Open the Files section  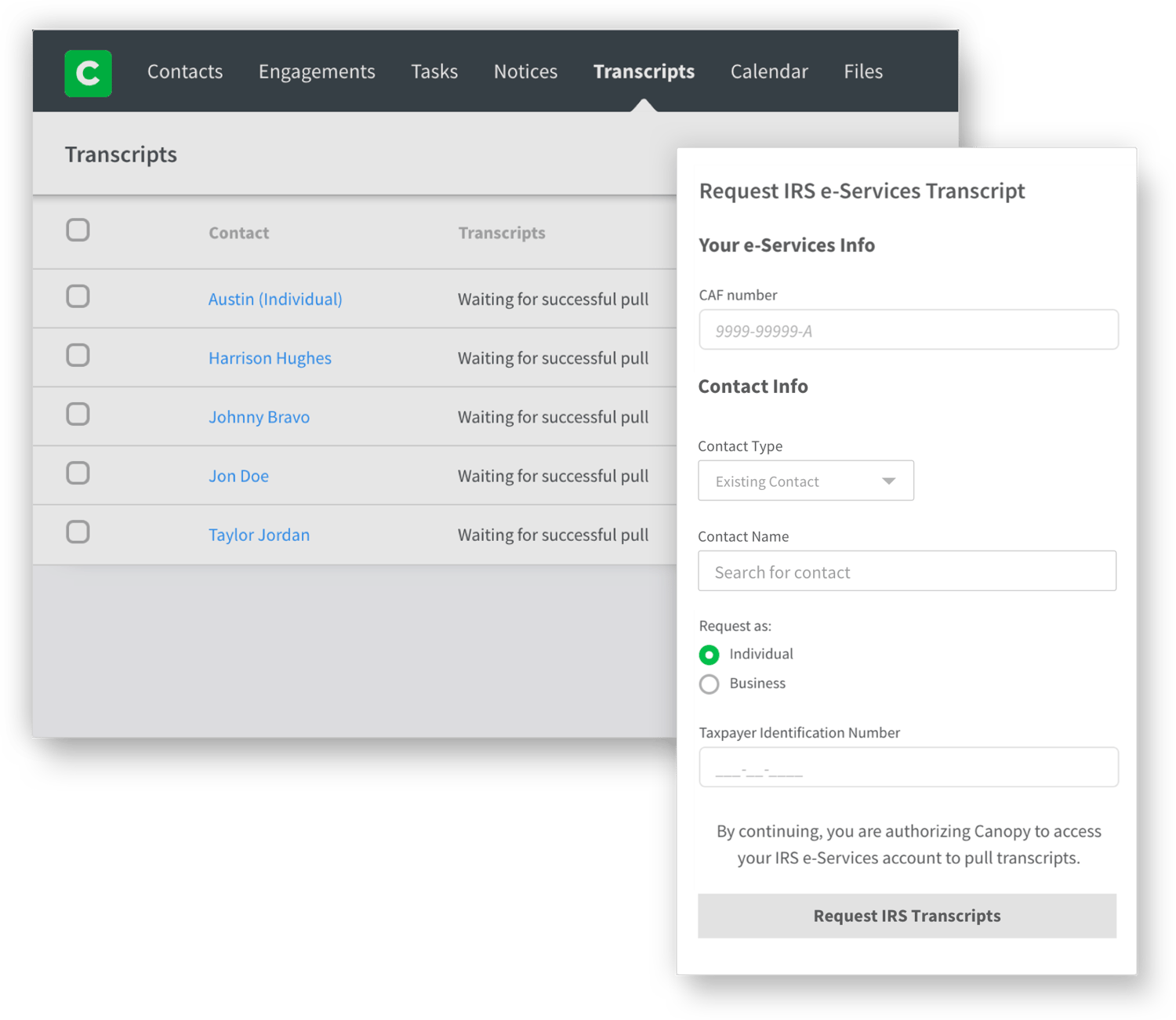click(862, 71)
